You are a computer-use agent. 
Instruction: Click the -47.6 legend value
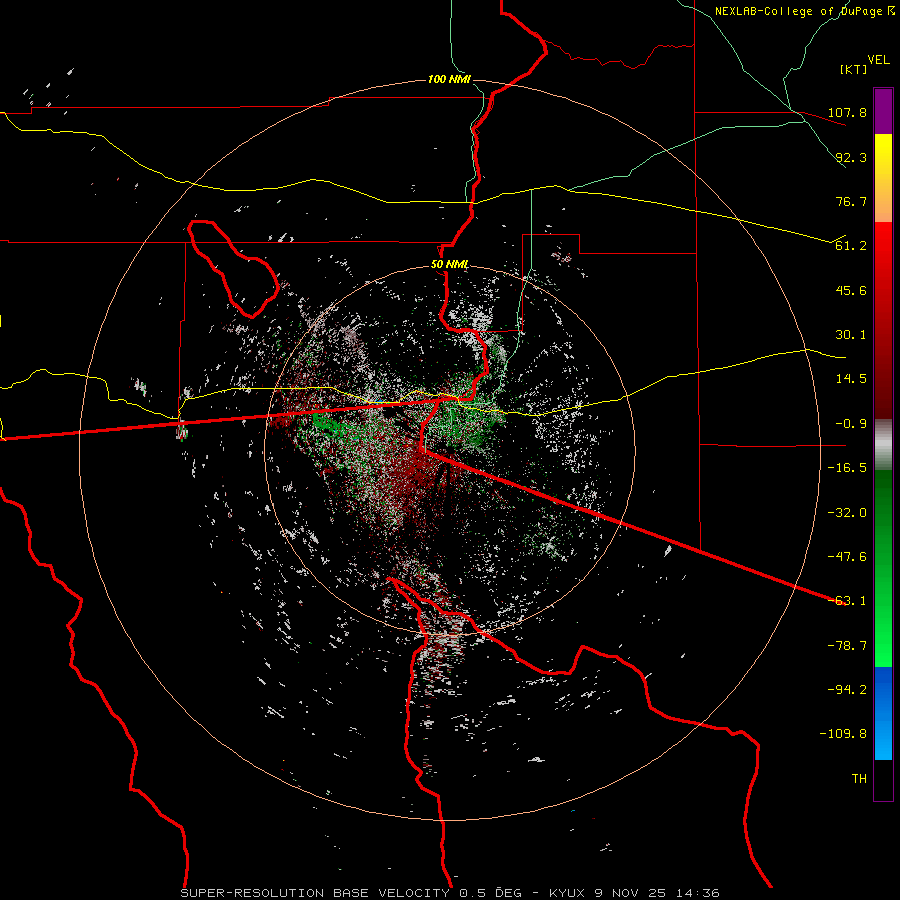pyautogui.click(x=847, y=557)
